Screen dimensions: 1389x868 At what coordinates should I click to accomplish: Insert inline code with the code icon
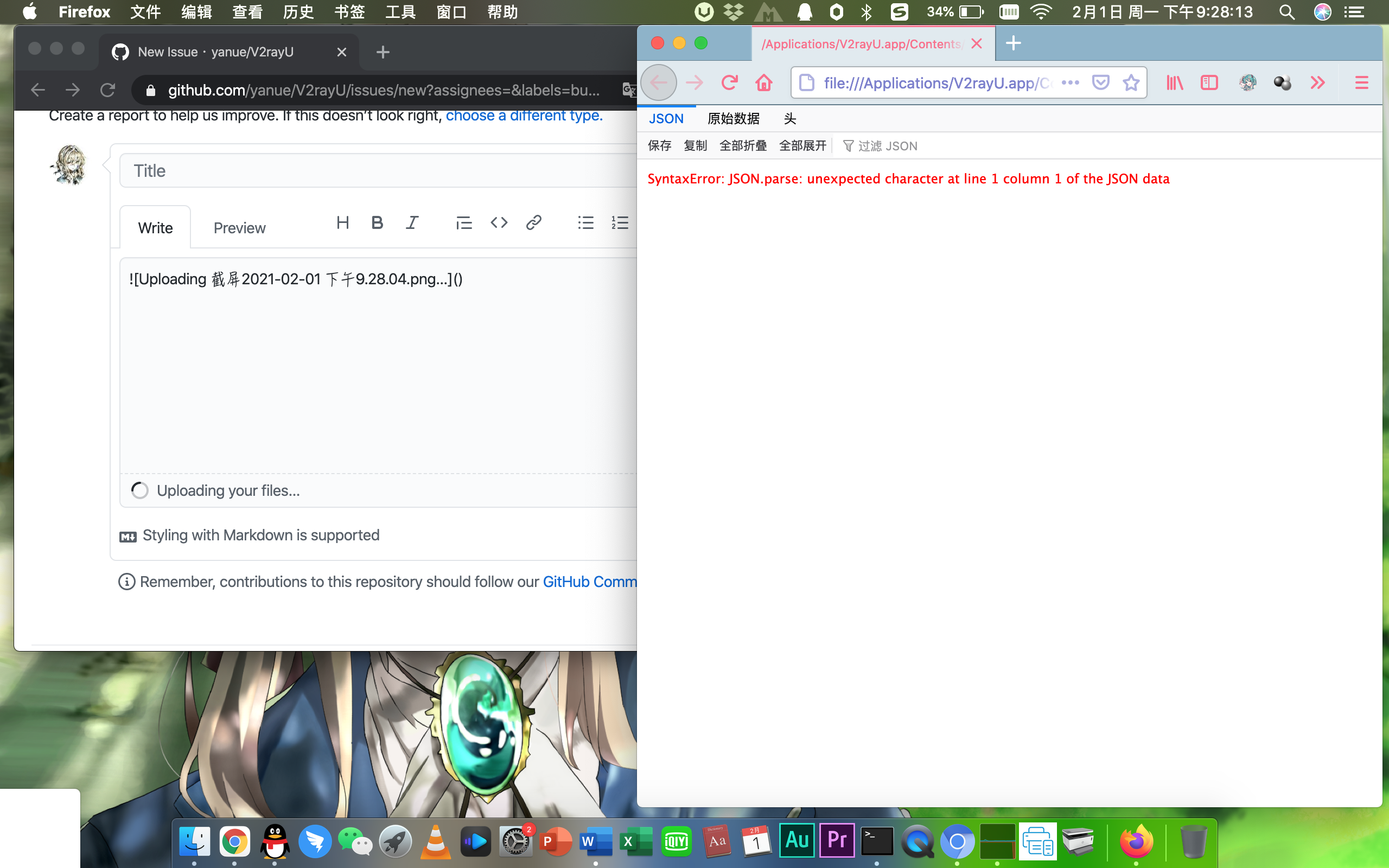498,223
